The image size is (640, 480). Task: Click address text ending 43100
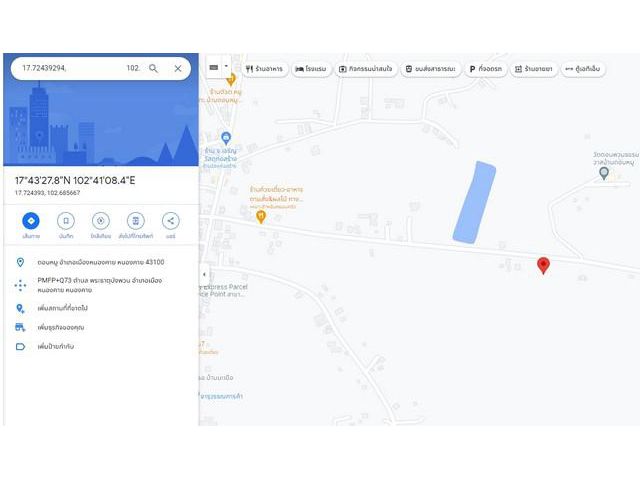(101, 262)
